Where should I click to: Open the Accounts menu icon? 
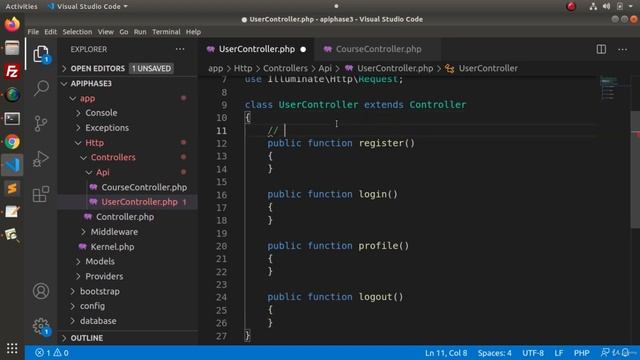pyautogui.click(x=41, y=291)
